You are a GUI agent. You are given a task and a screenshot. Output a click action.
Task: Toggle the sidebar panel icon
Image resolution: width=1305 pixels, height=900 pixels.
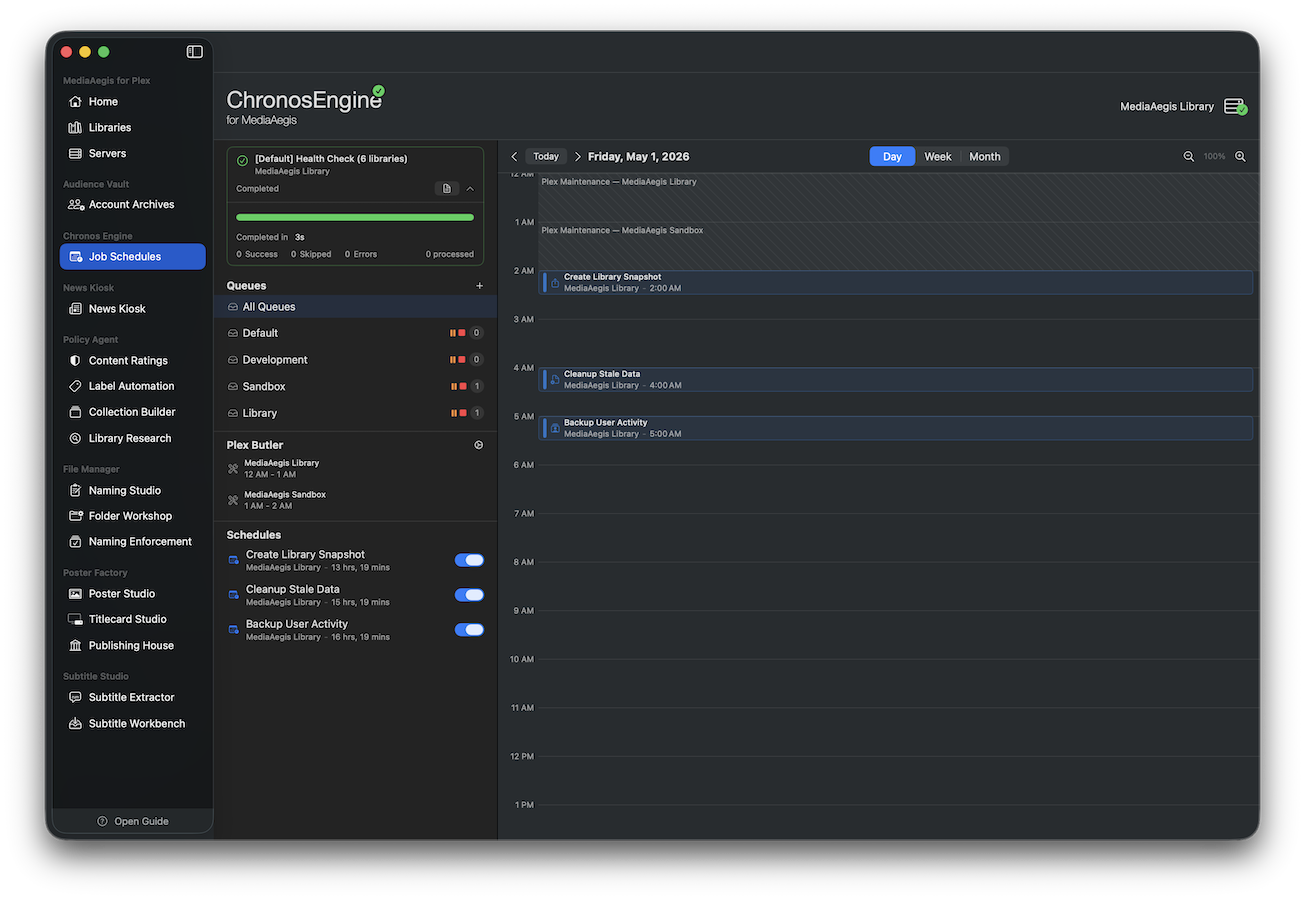(x=194, y=52)
